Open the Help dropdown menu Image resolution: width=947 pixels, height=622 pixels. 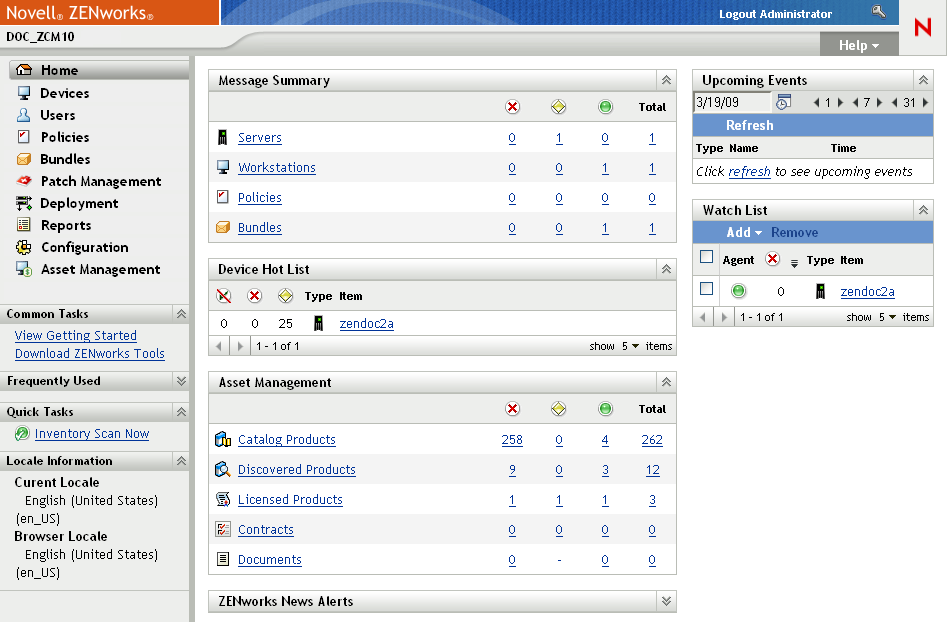click(x=859, y=45)
